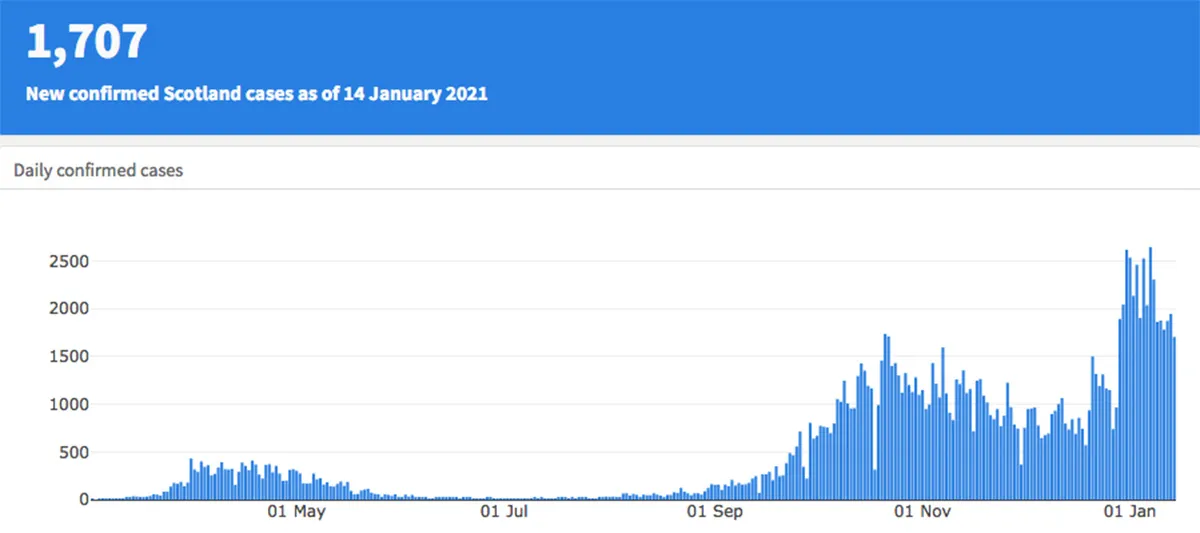Select the short dip bar in late November
The height and width of the screenshot is (533, 1200).
coord(1021,481)
